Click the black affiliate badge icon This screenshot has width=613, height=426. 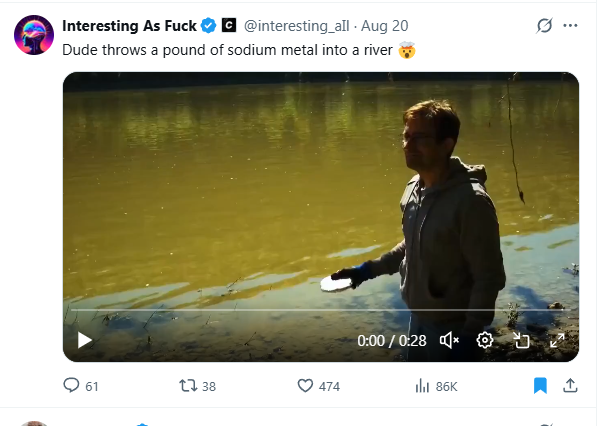(x=228, y=26)
